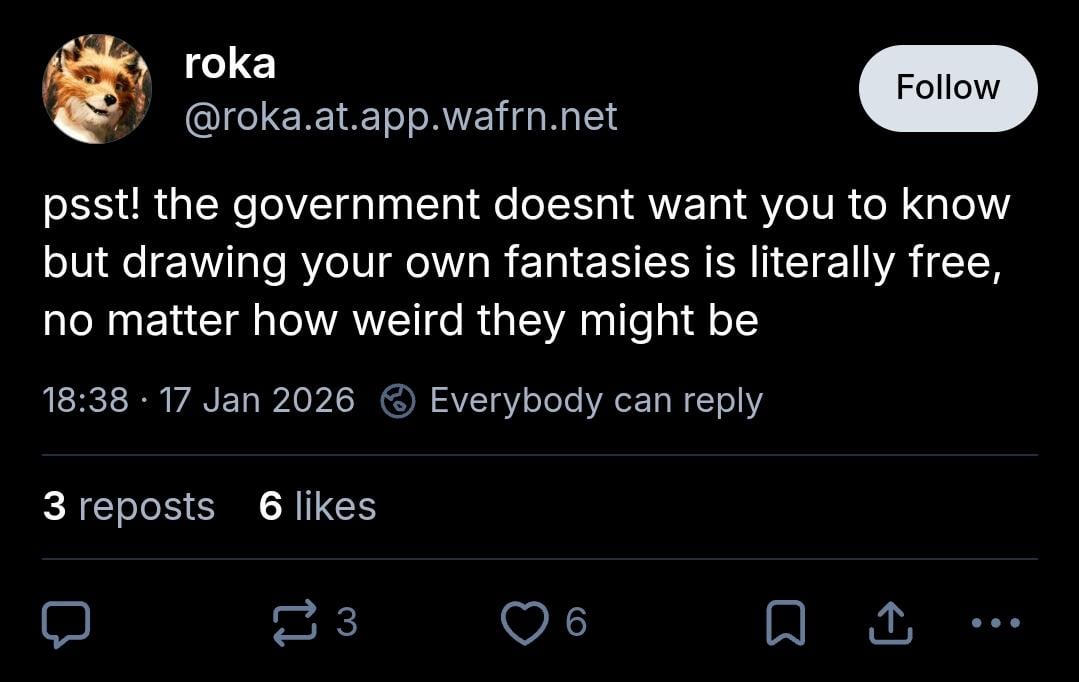Bookmark this post

coord(785,624)
